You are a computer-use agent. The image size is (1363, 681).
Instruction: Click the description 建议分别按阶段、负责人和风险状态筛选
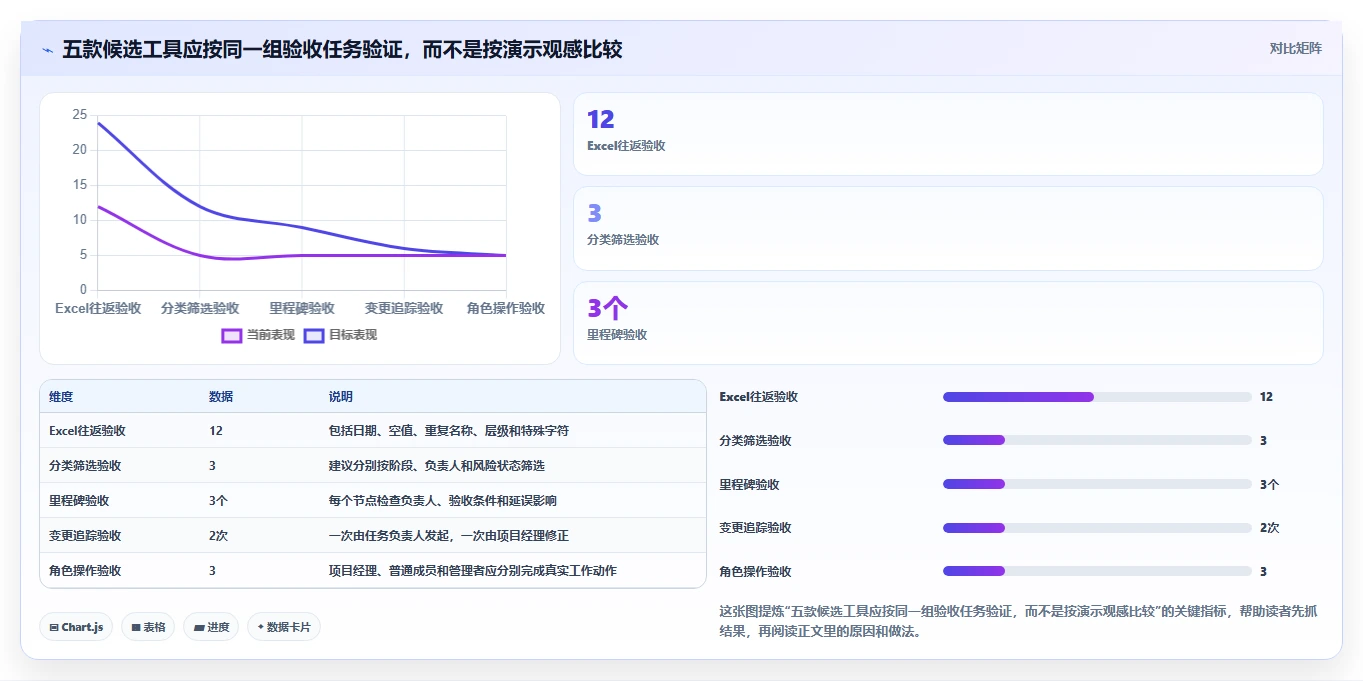click(x=437, y=466)
